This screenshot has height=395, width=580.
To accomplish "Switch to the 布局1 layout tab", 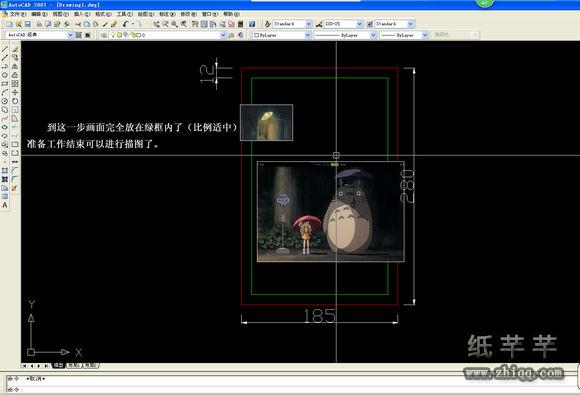I will pyautogui.click(x=74, y=365).
